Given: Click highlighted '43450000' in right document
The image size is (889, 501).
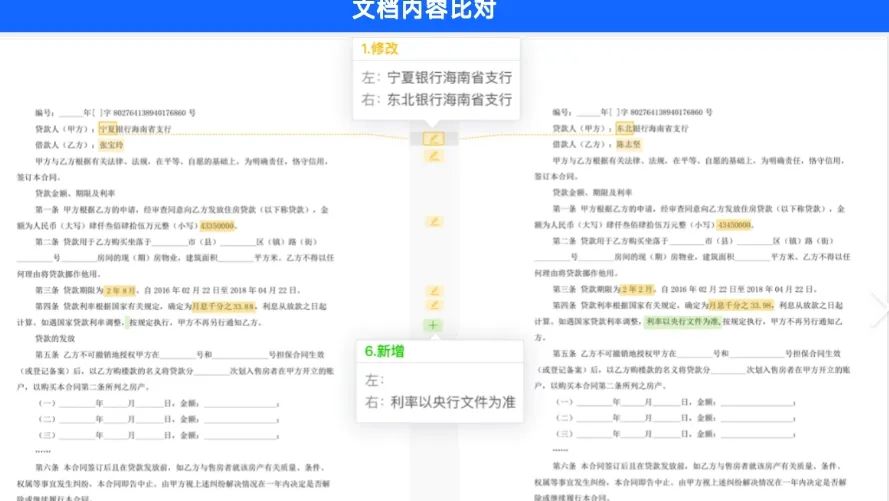Looking at the screenshot, I should tap(734, 225).
